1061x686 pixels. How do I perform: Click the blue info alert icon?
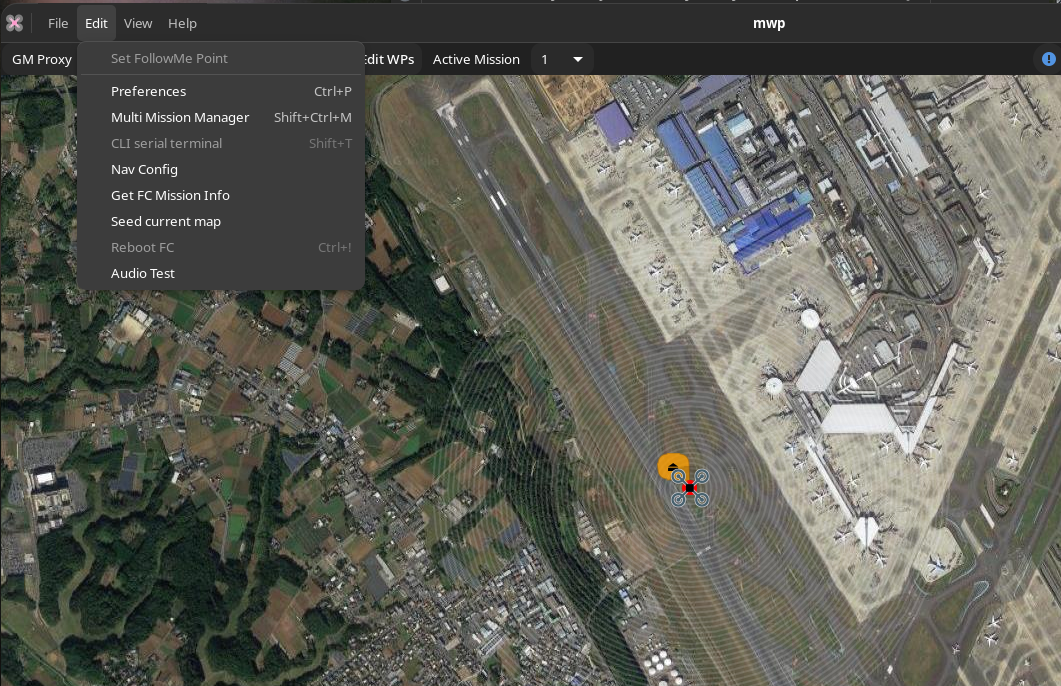pos(1048,60)
